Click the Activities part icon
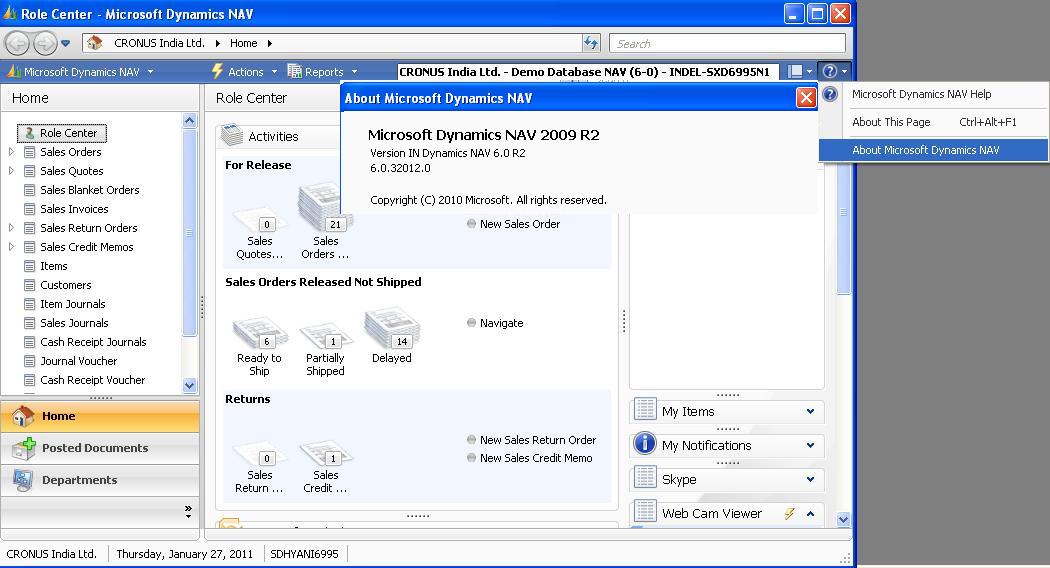Viewport: 1050px width, 568px height. pos(232,135)
